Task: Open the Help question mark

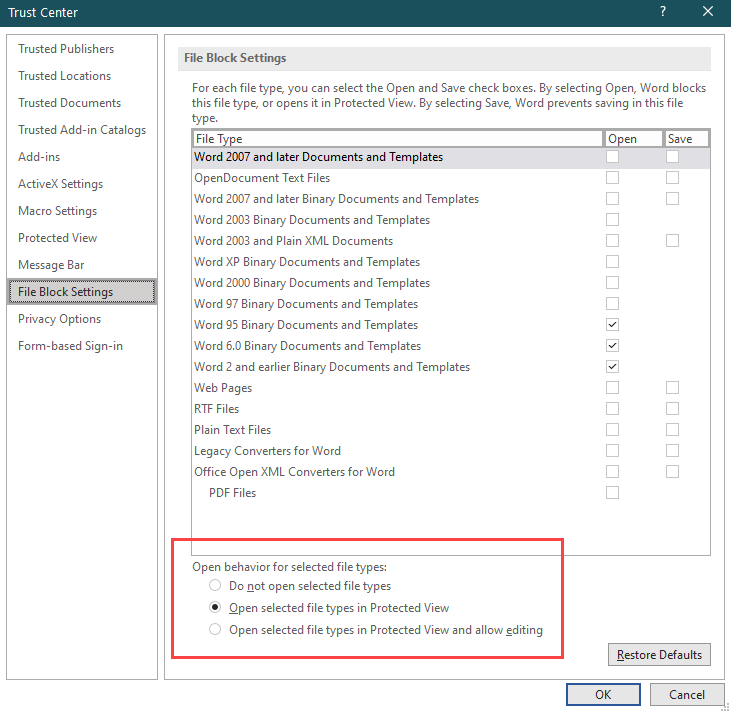Action: click(x=662, y=12)
